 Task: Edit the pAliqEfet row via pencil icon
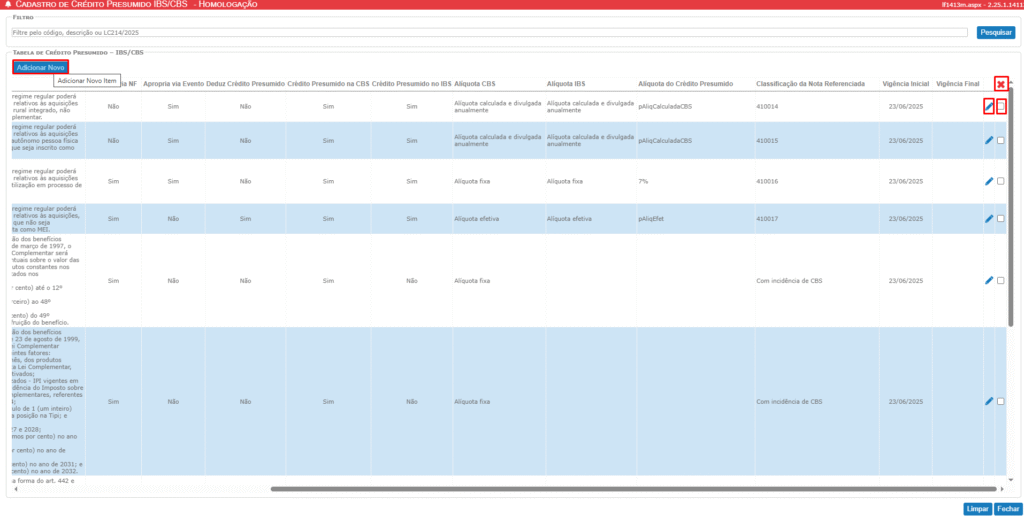pyautogui.click(x=989, y=218)
